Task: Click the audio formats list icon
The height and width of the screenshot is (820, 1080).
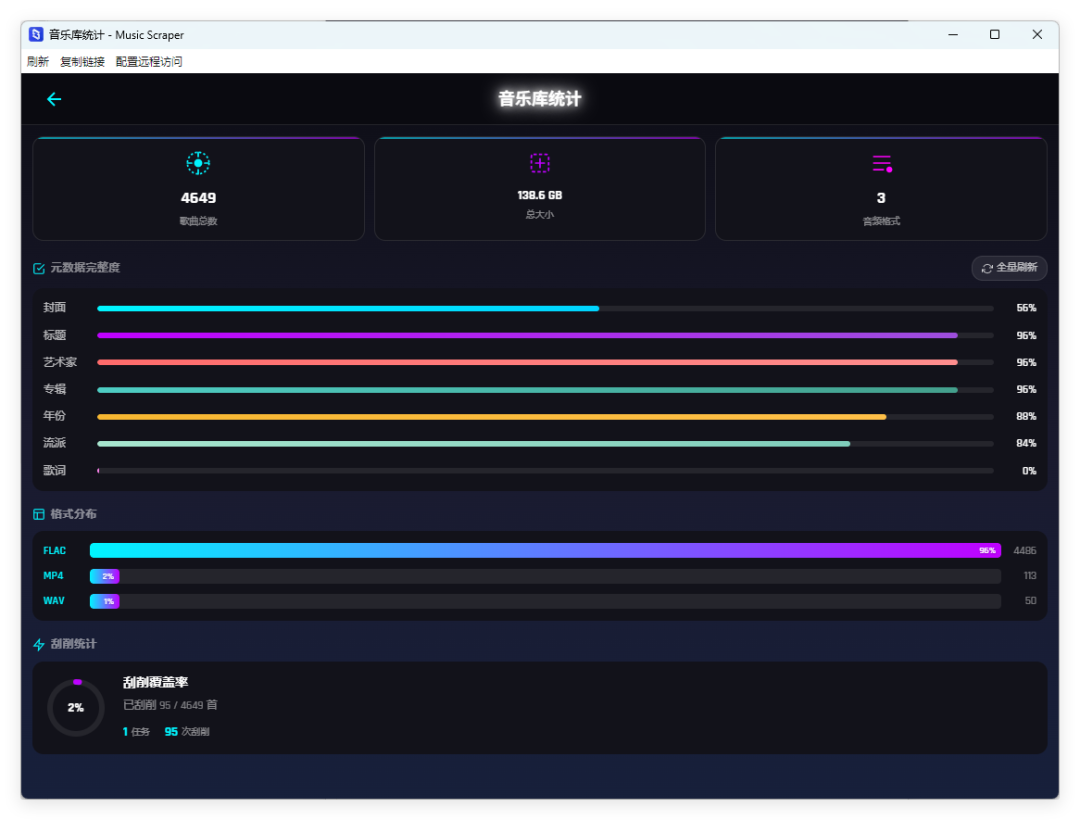Action: (882, 164)
